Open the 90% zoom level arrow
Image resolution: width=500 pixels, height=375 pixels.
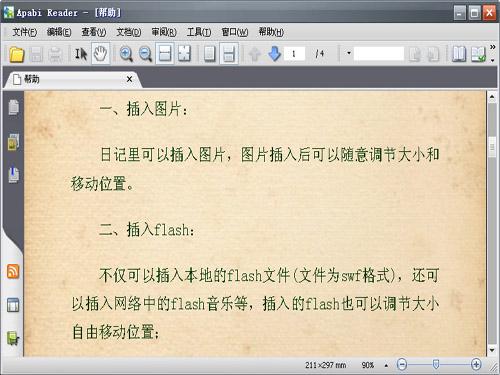(x=386, y=365)
